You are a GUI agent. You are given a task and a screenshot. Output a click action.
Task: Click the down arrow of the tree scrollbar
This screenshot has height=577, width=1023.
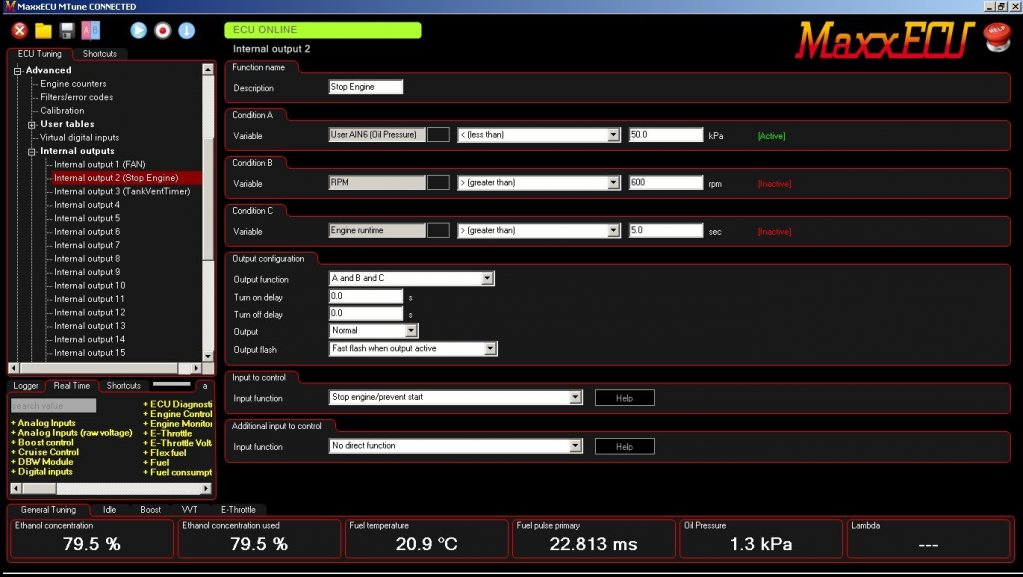(207, 356)
